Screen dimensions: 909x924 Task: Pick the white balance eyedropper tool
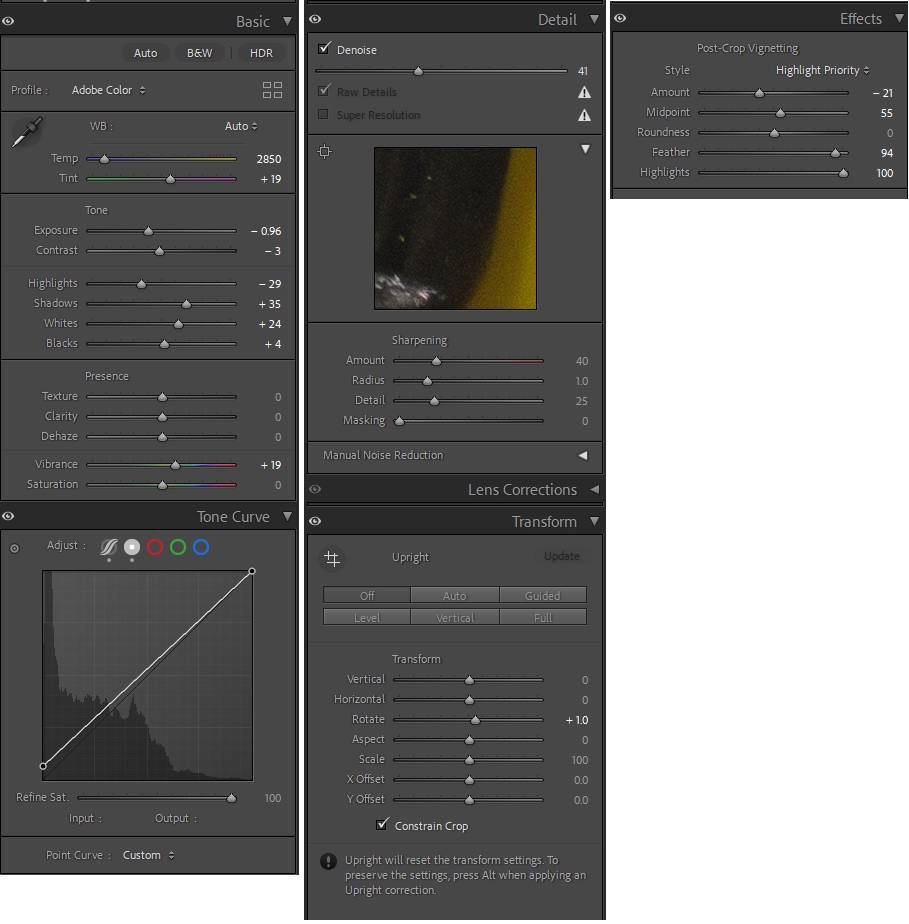click(x=27, y=132)
